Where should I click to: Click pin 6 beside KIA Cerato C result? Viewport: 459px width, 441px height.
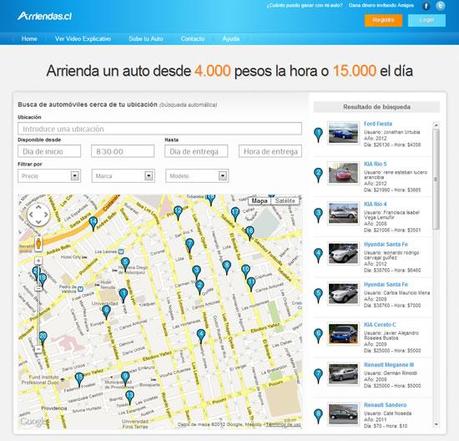318,335
